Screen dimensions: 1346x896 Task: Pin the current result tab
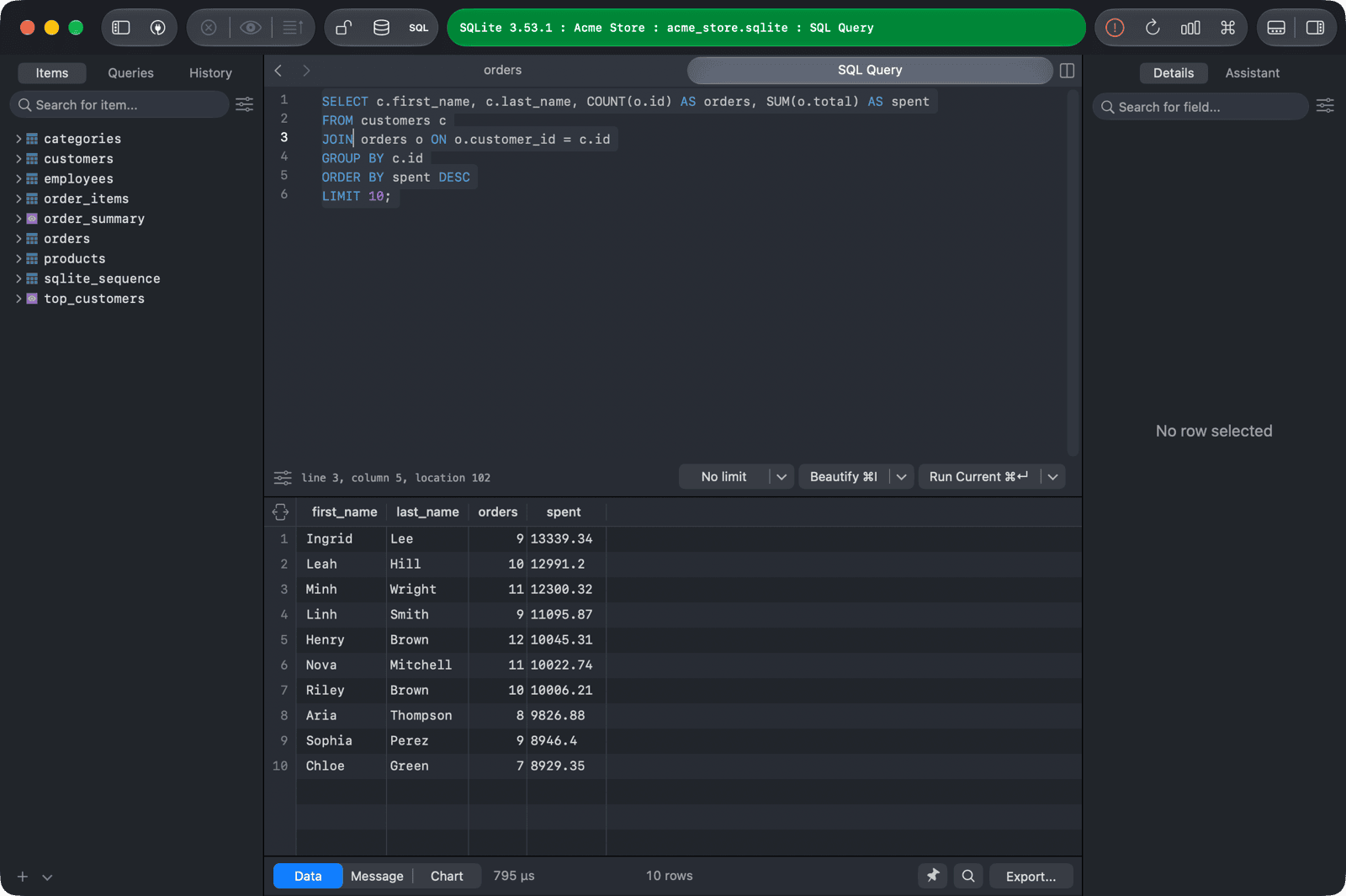point(933,876)
